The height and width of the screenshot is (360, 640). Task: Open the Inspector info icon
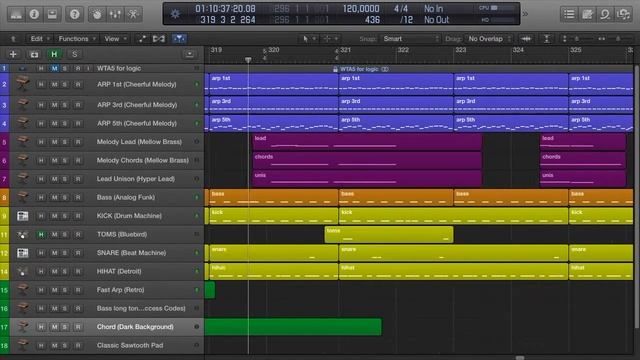[x=34, y=14]
